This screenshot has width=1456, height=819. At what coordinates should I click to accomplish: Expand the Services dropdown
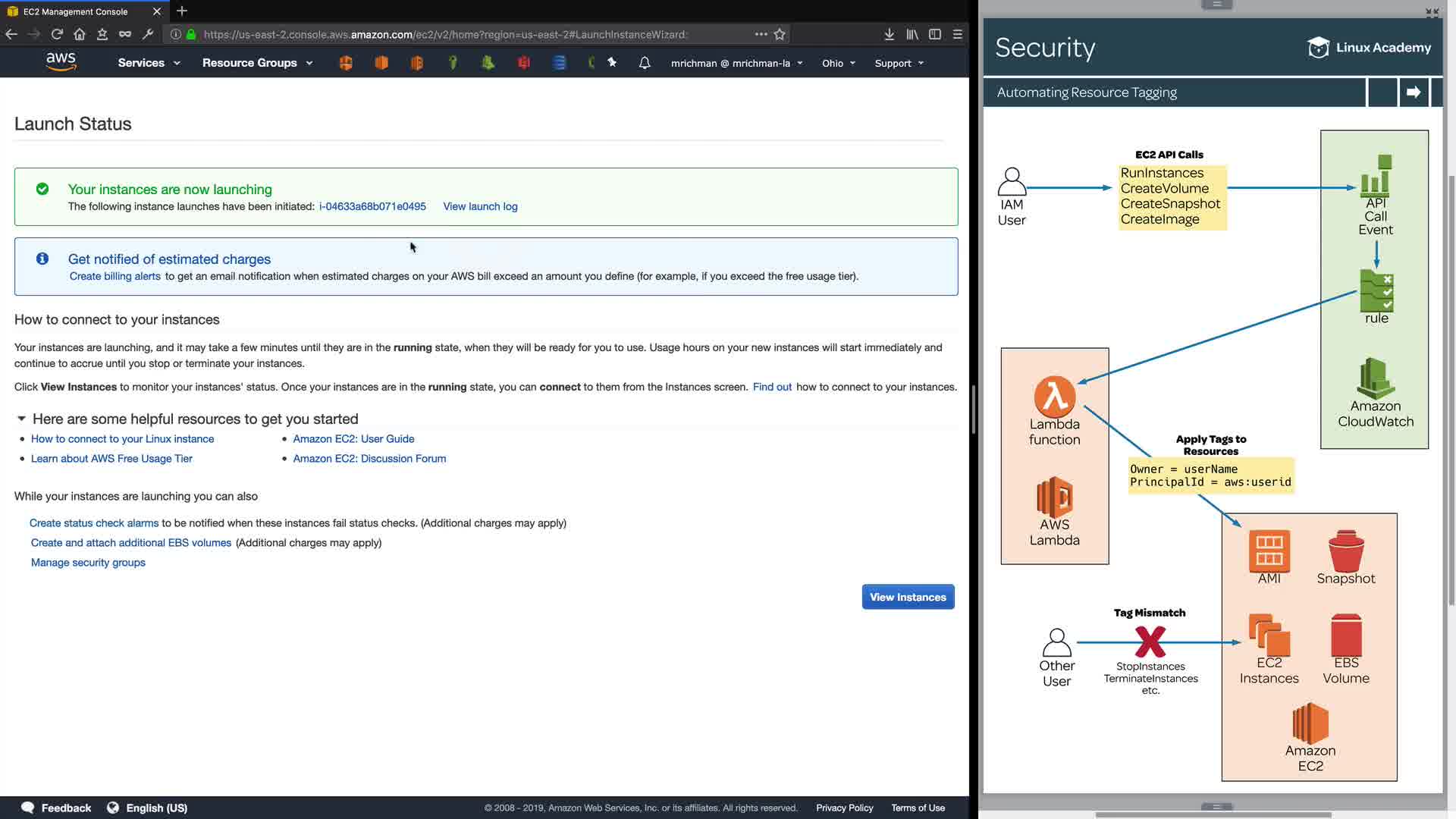[149, 63]
